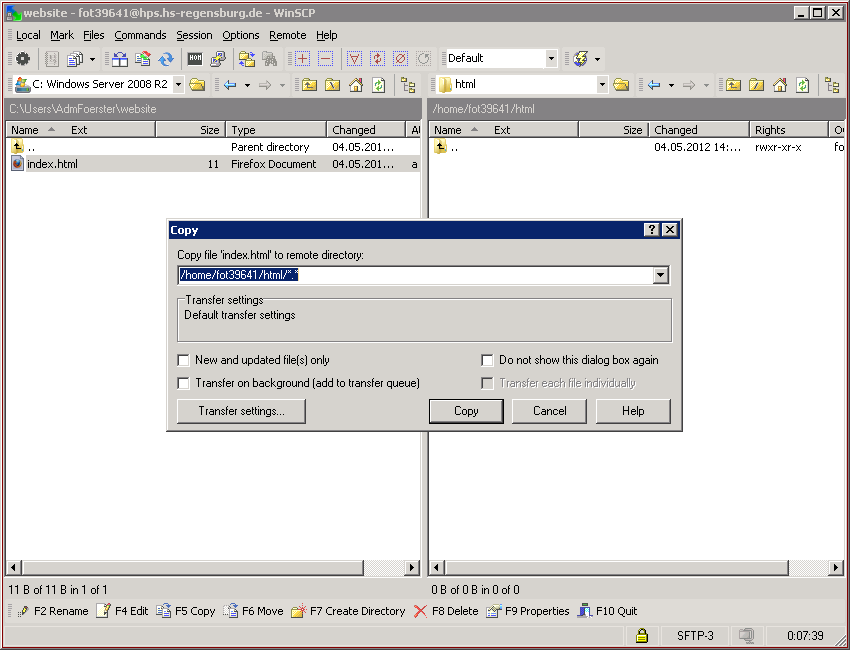
Task: Click the Invert Selection icon
Action: point(377,59)
